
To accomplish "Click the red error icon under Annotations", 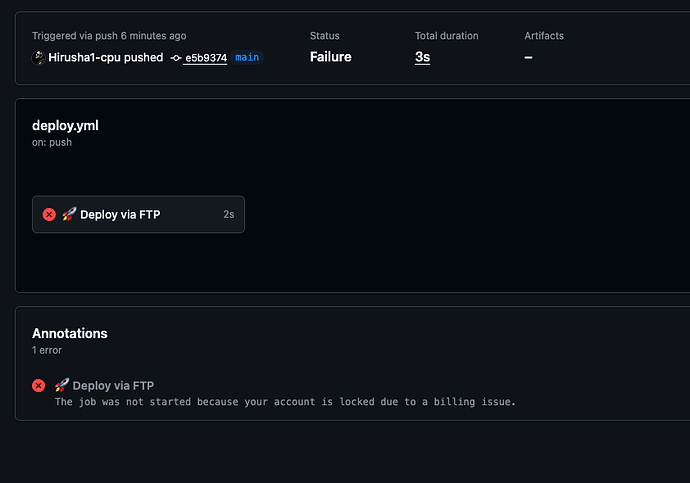I will (x=39, y=386).
